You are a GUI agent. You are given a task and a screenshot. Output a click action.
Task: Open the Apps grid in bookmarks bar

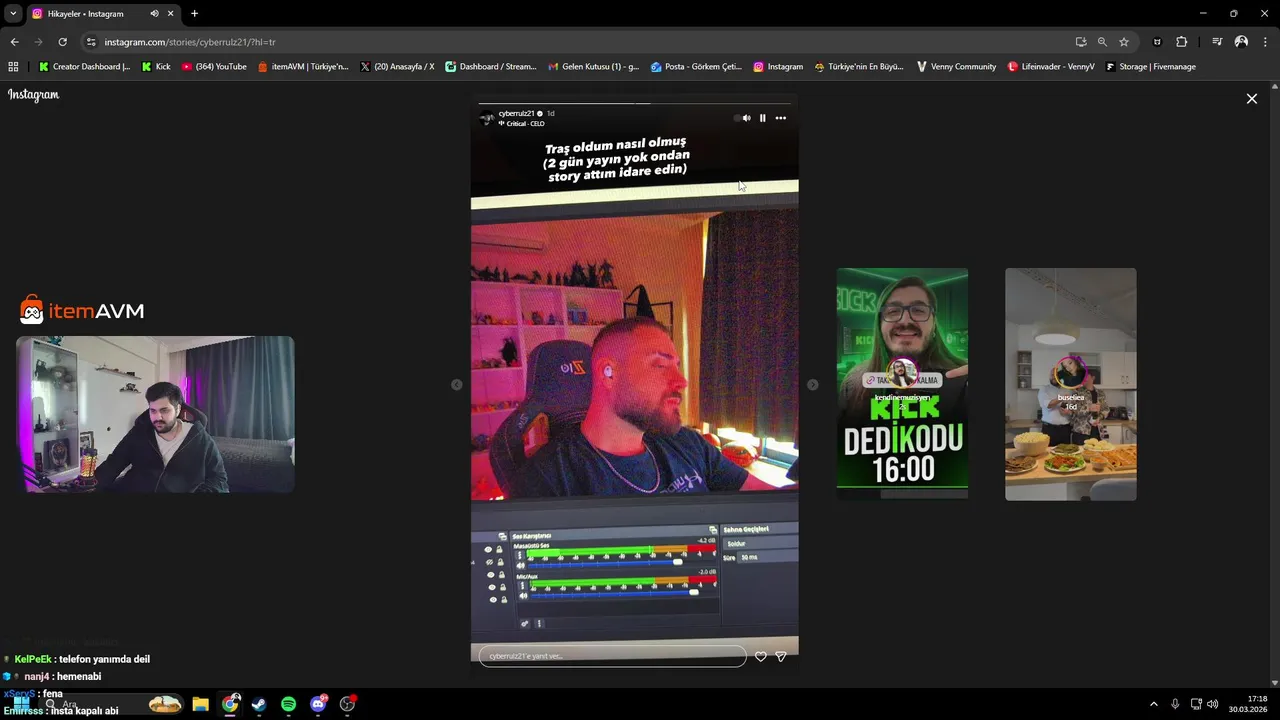point(13,67)
